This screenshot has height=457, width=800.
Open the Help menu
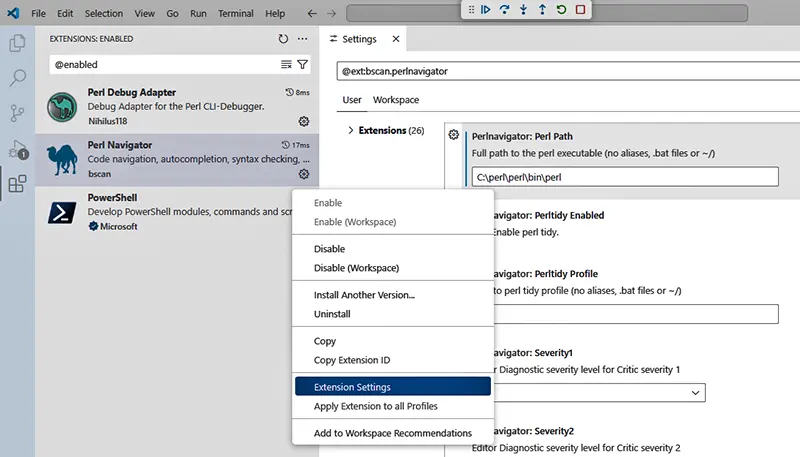tap(275, 13)
